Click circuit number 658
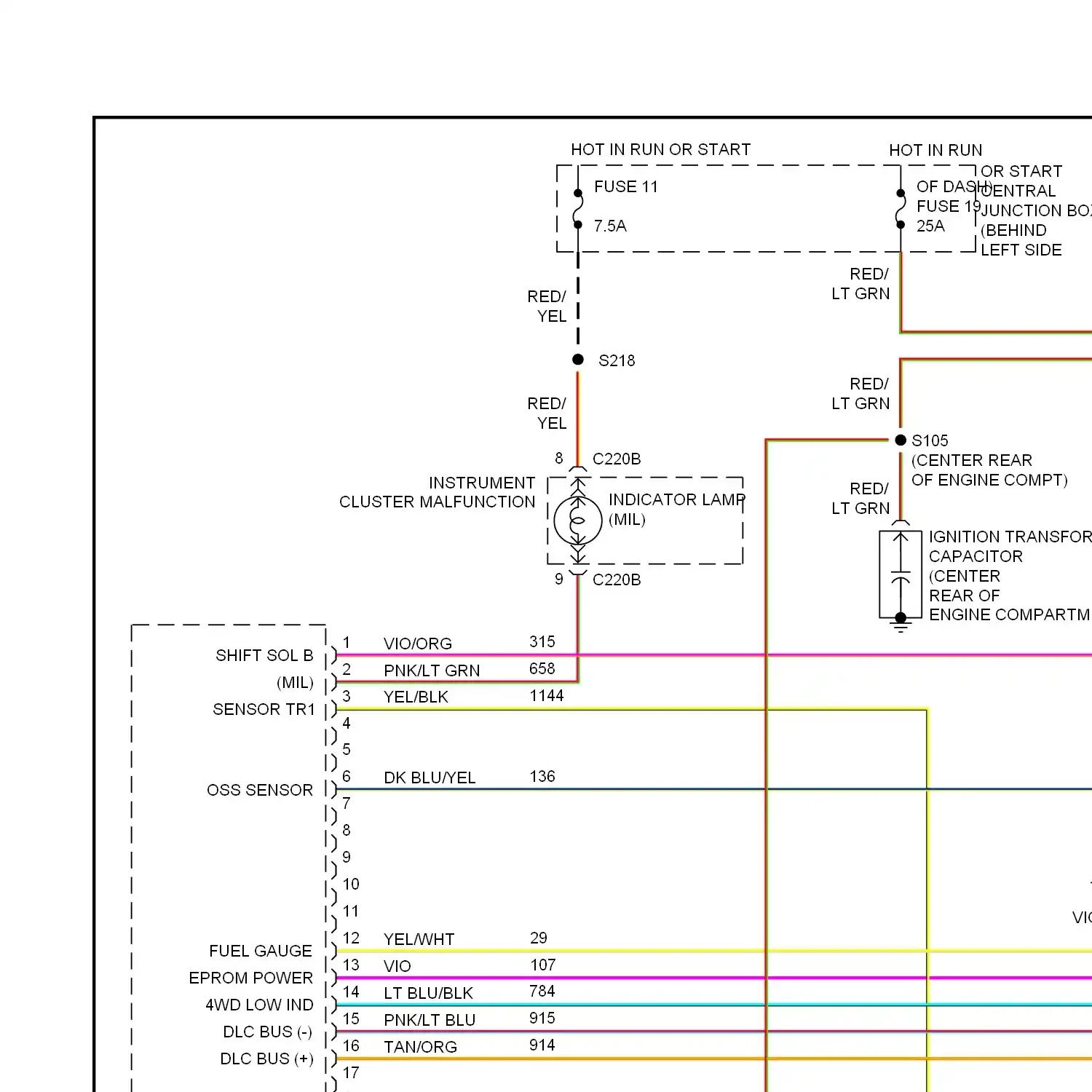Screen dimensions: 1092x1092 [542, 669]
